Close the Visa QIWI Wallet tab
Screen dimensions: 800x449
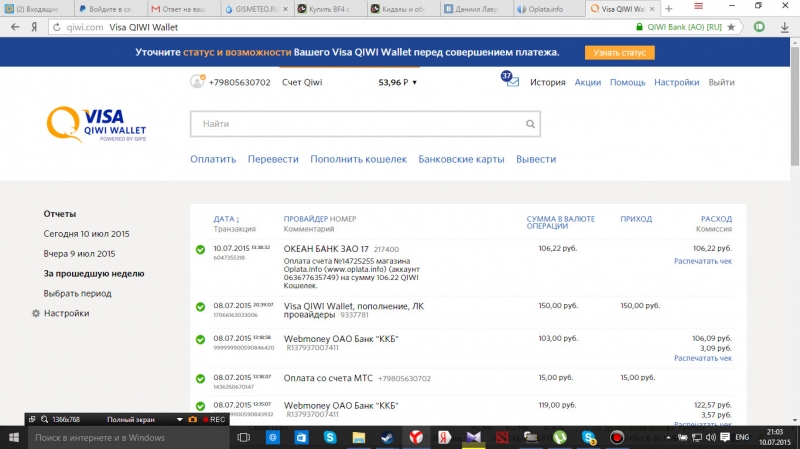coord(652,9)
